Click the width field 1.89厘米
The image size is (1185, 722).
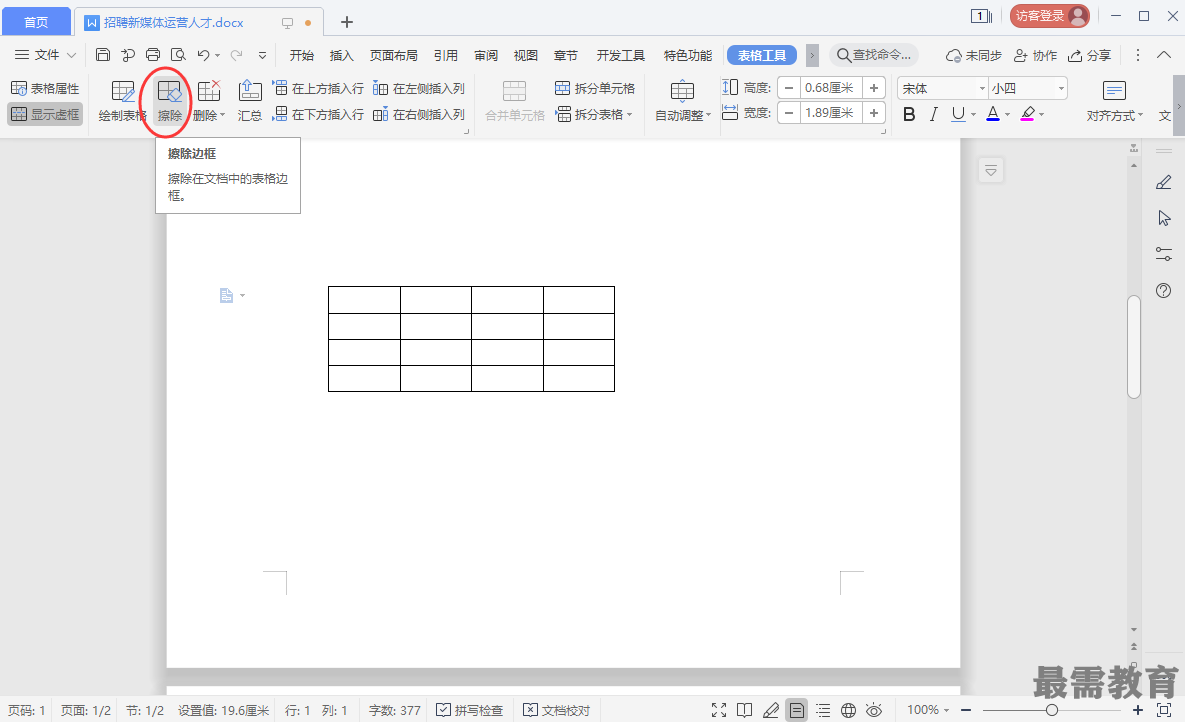click(x=831, y=113)
